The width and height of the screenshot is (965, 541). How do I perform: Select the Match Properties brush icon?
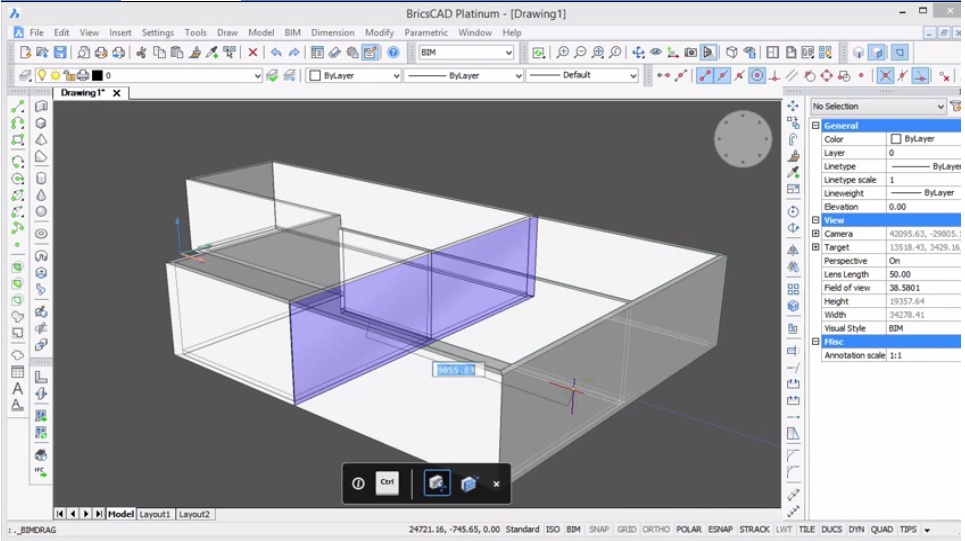pos(194,52)
